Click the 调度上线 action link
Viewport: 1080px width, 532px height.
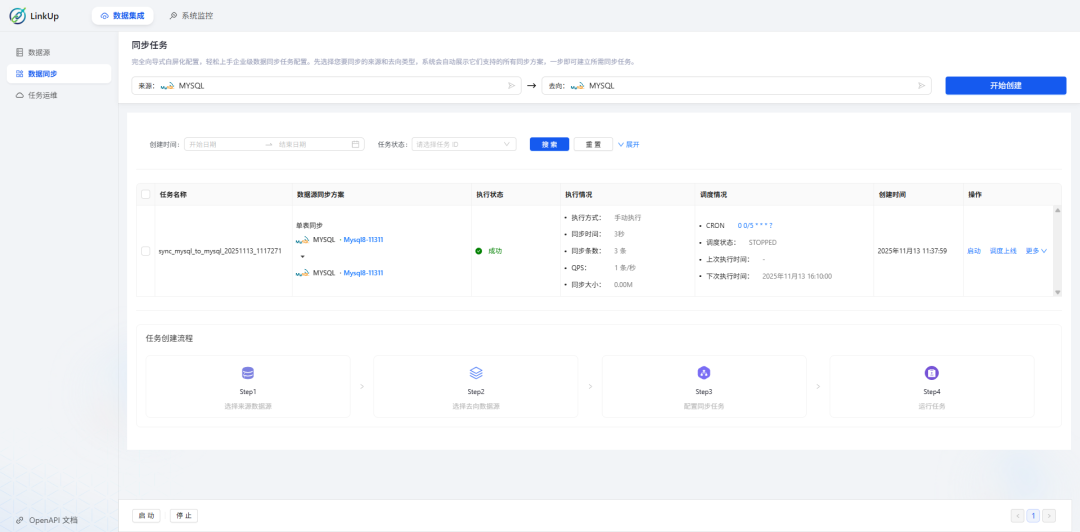point(1003,251)
